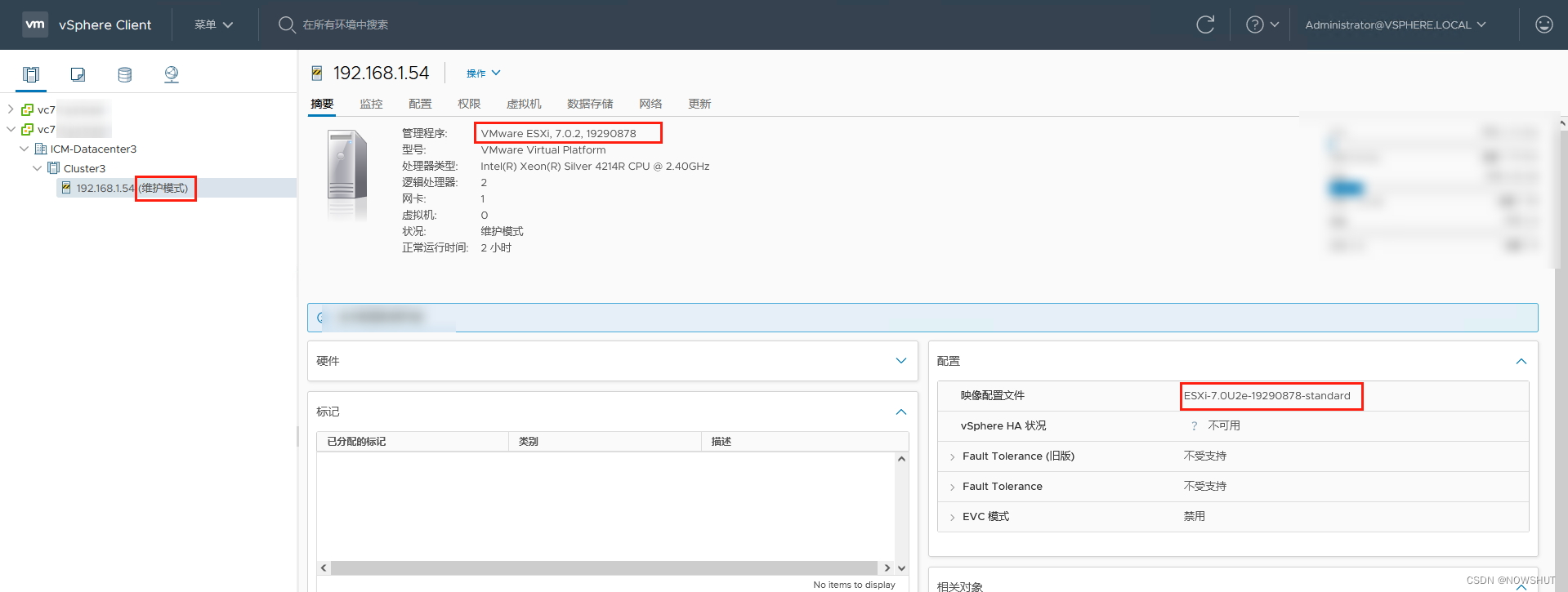Switch to the 虚拟机 VMs tab

tap(524, 104)
